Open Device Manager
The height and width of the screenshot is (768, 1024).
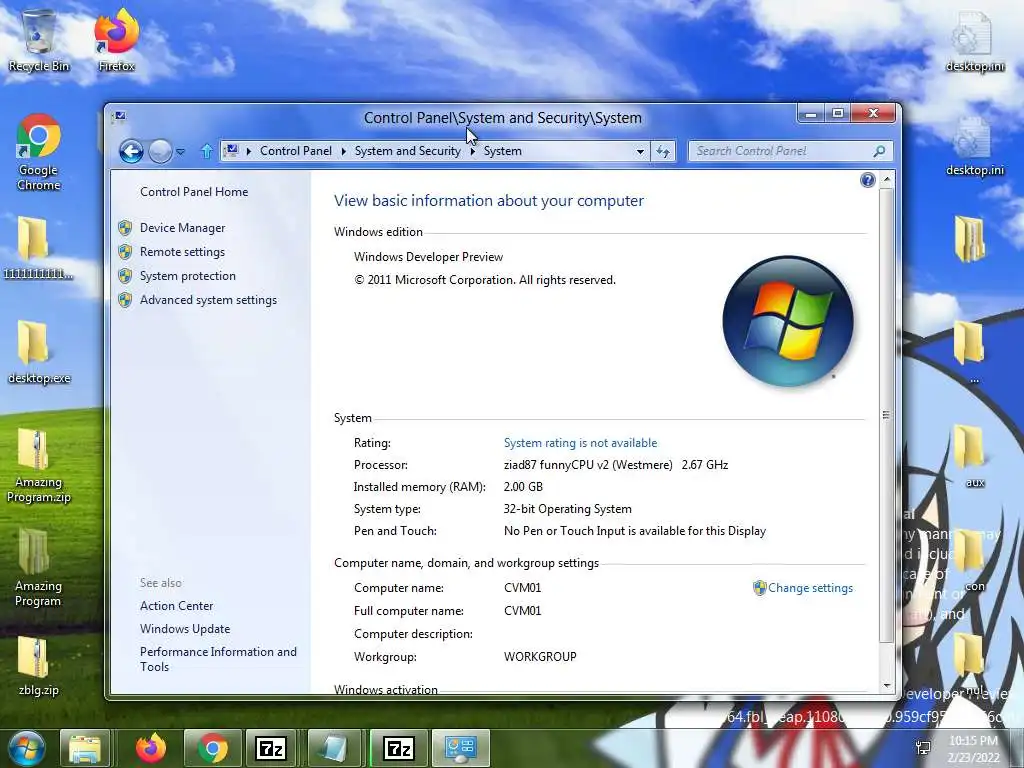click(182, 227)
